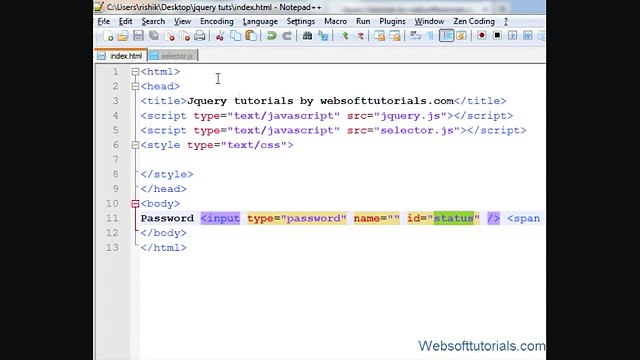Open the Edit menu
Image resolution: width=640 pixels, height=360 pixels.
click(125, 21)
